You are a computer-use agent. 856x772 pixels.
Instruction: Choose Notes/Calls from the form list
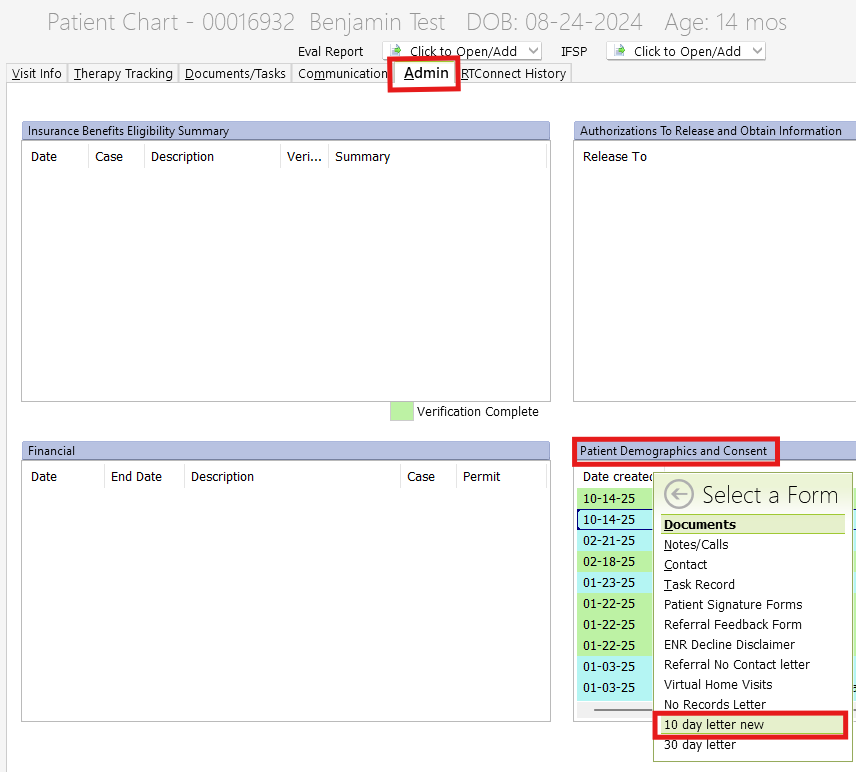coord(696,545)
